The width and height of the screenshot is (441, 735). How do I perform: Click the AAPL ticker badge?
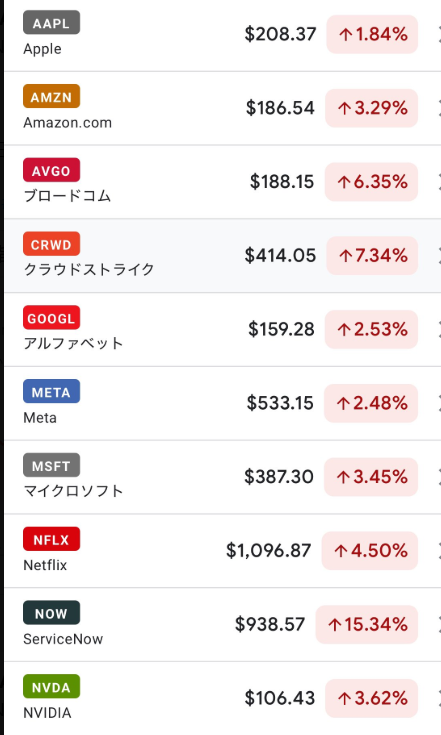pos(52,23)
